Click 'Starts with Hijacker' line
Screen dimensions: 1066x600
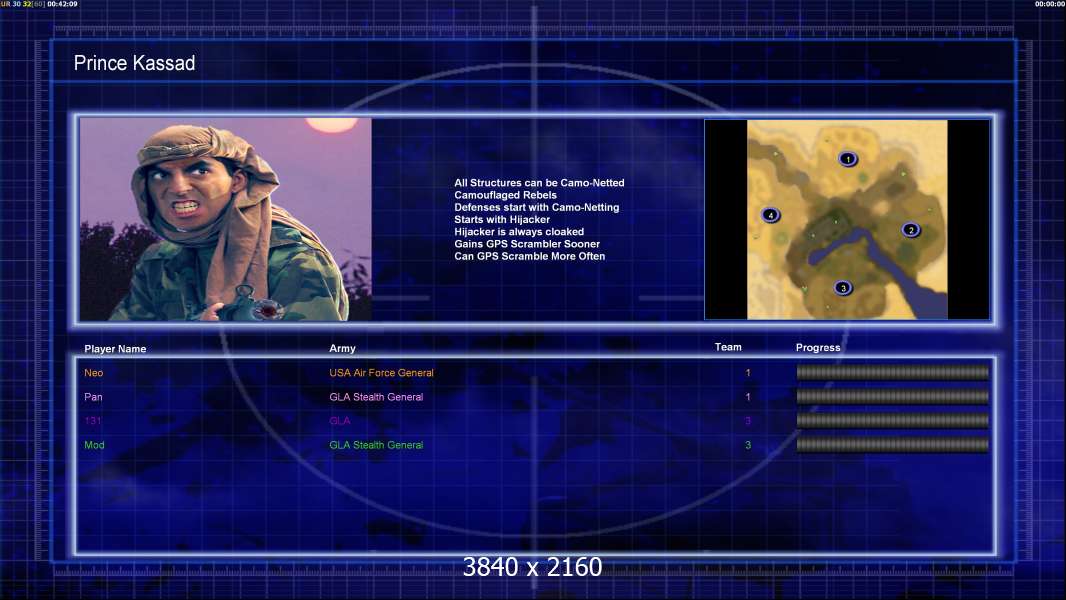[502, 219]
